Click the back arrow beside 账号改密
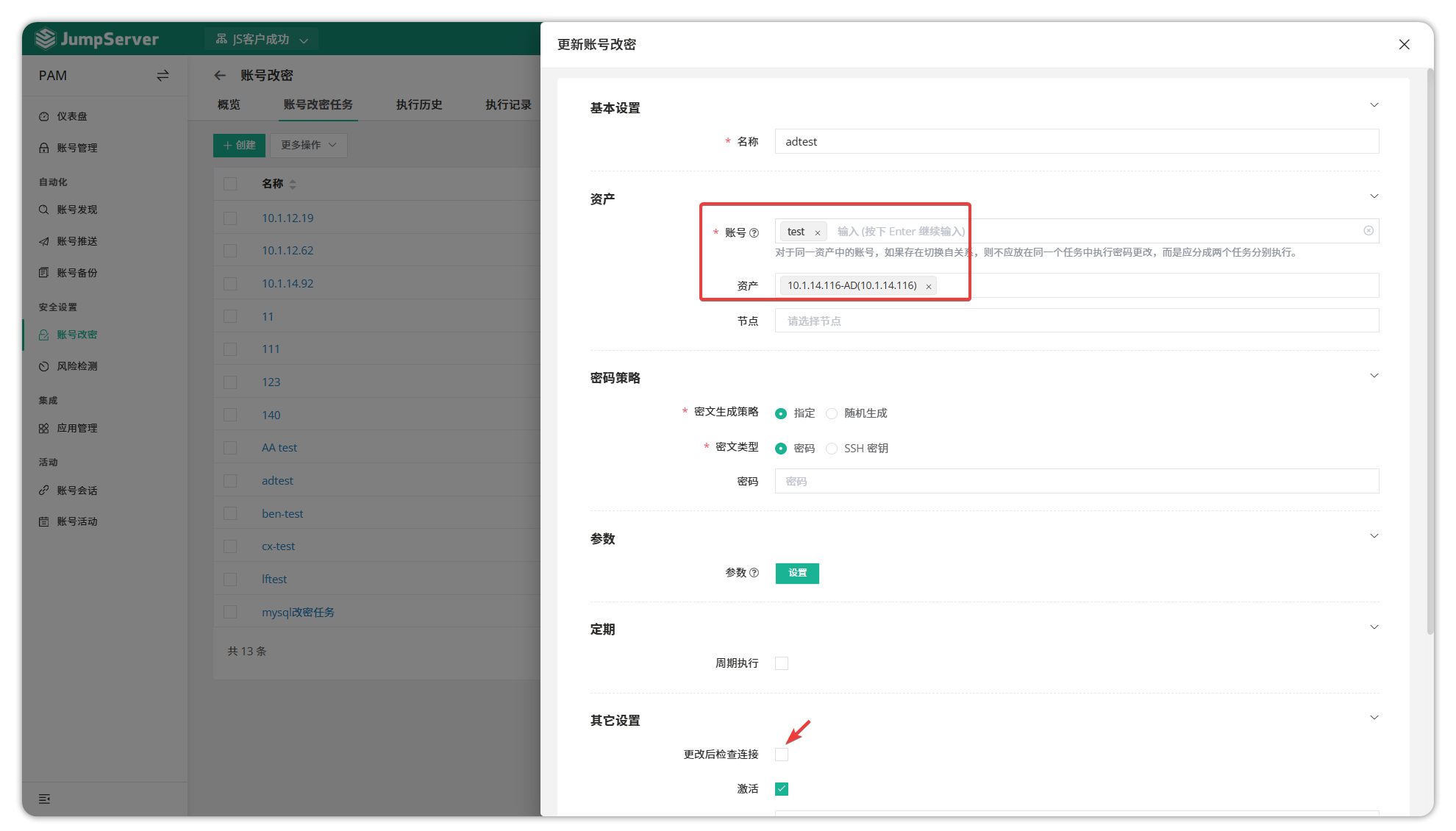The width and height of the screenshot is (1456, 831). click(220, 76)
